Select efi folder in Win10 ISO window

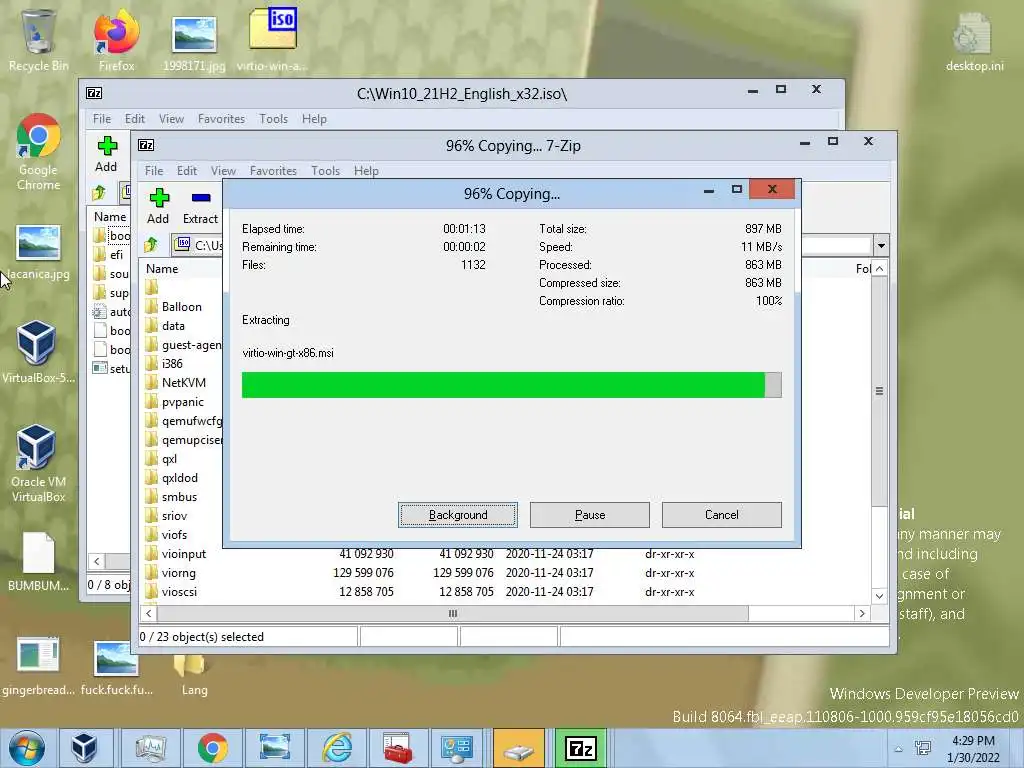click(116, 255)
